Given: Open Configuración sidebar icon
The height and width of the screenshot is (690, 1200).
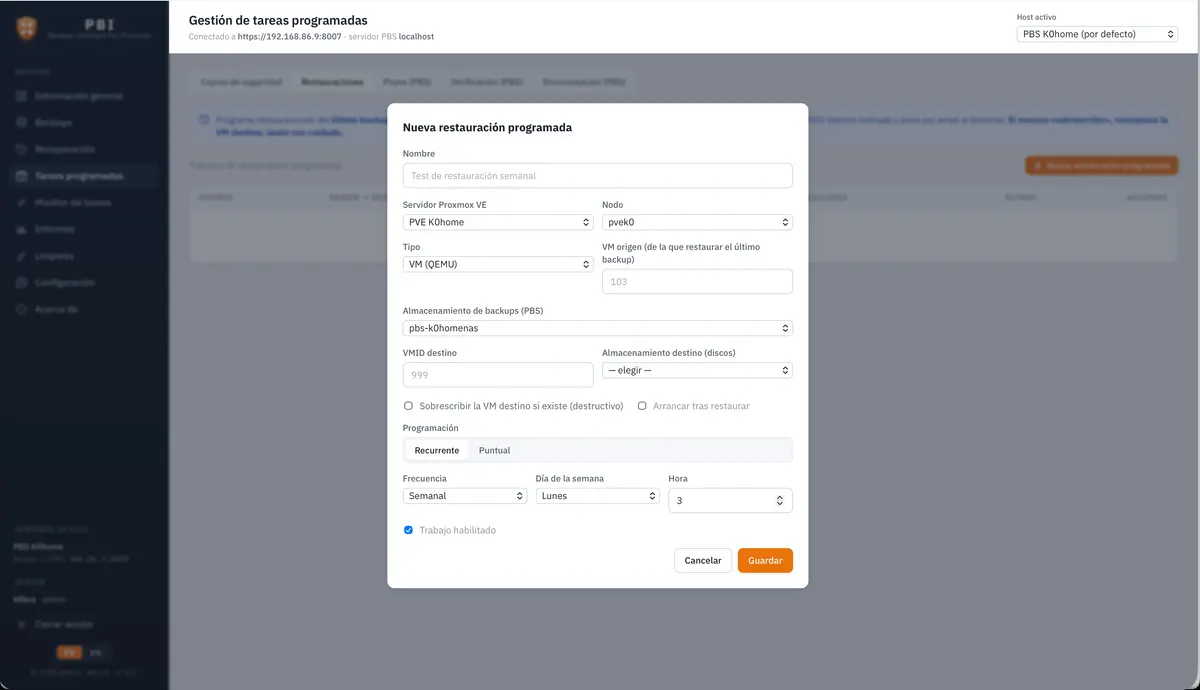Looking at the screenshot, I should (x=22, y=283).
